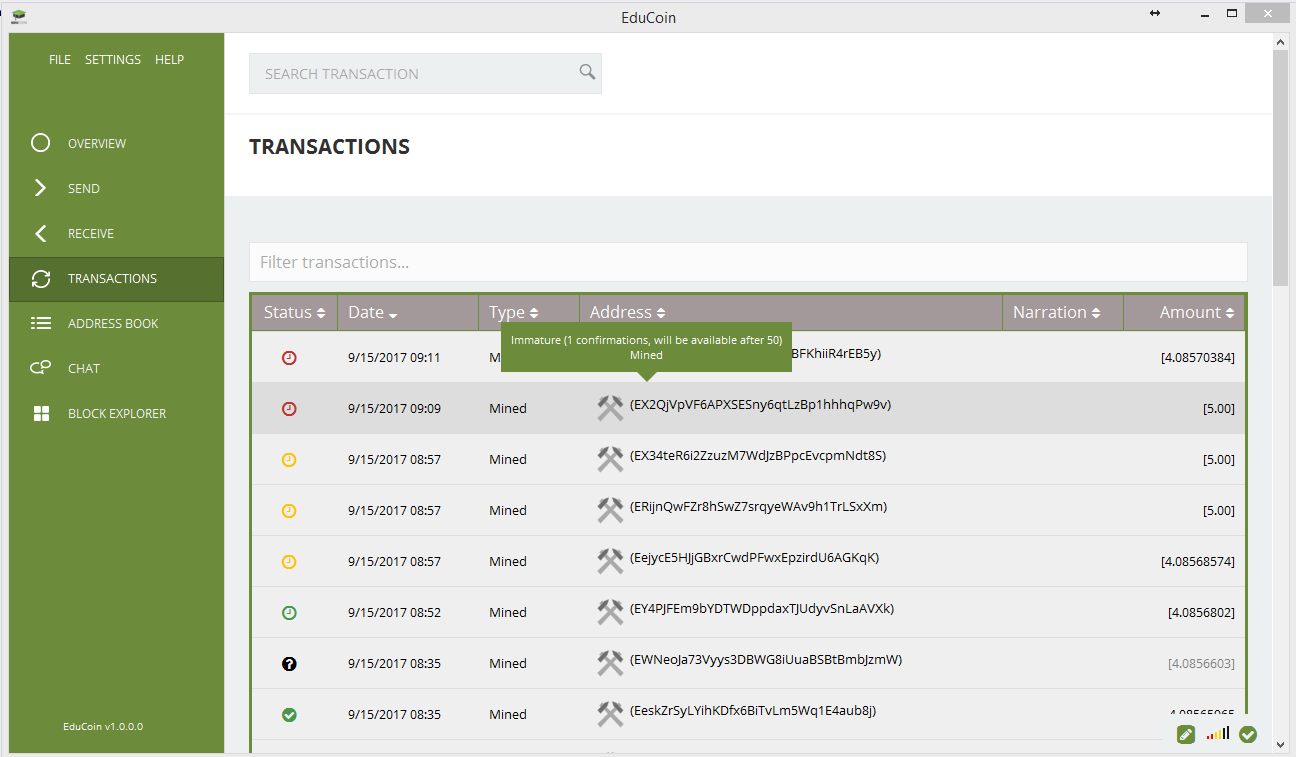Click amount [4.0856802]

(x=1201, y=612)
